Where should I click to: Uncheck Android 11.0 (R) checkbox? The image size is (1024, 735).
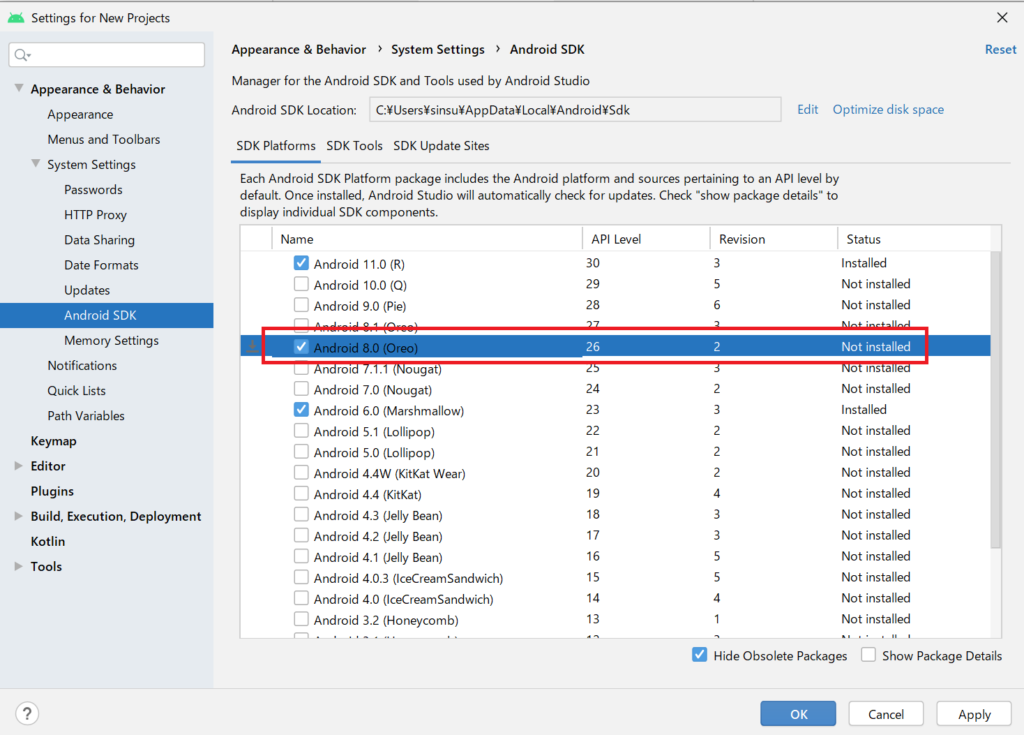point(300,263)
